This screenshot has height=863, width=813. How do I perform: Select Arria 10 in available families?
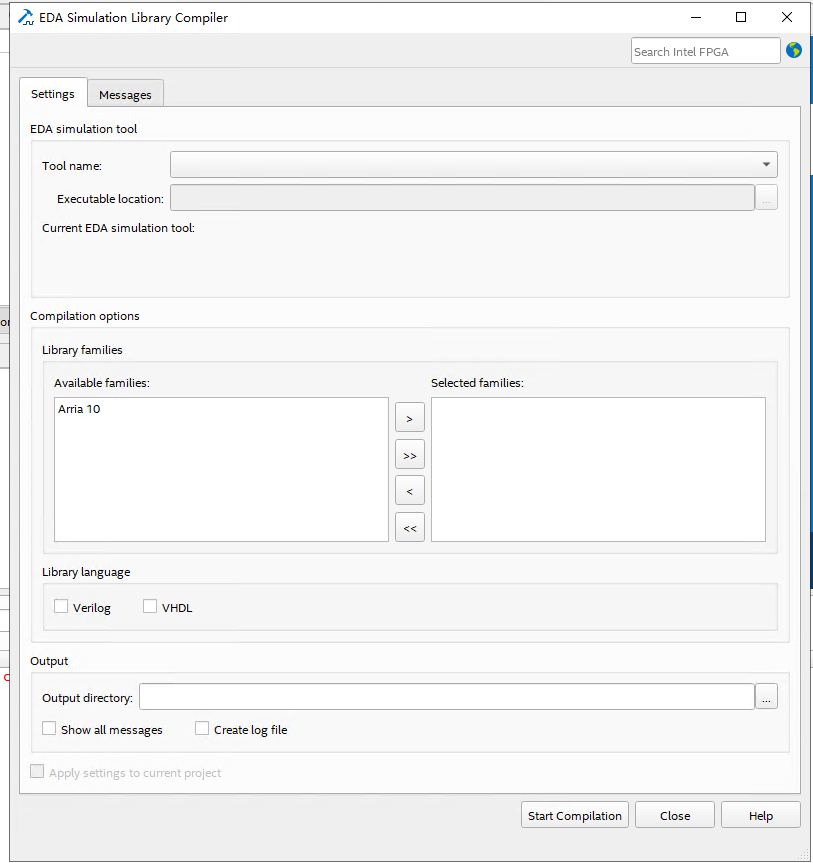pyautogui.click(x=78, y=408)
